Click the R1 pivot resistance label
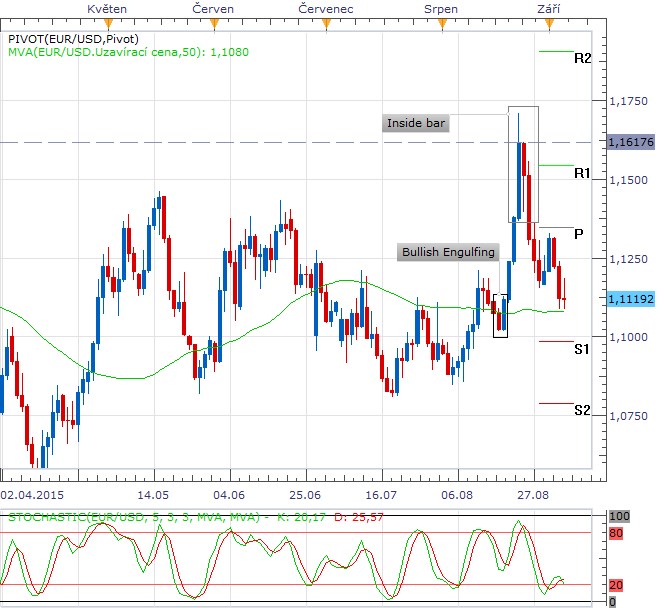The image size is (664, 608). tap(582, 173)
